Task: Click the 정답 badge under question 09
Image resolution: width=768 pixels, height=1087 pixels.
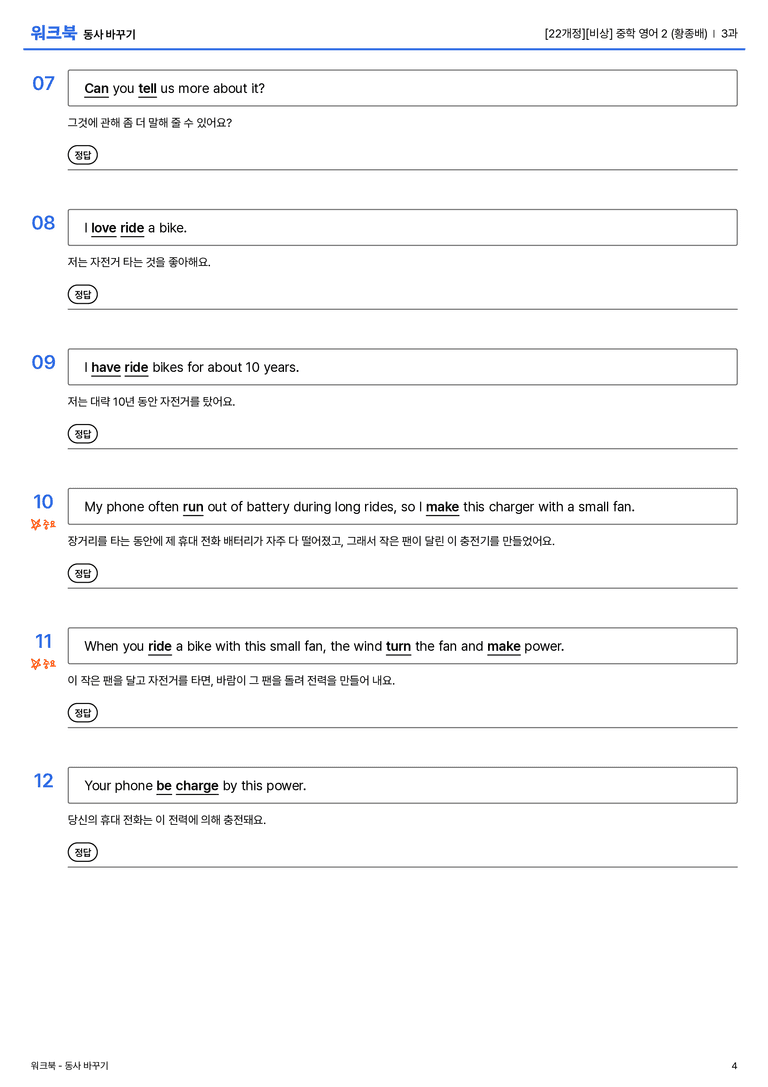Action: coord(82,434)
